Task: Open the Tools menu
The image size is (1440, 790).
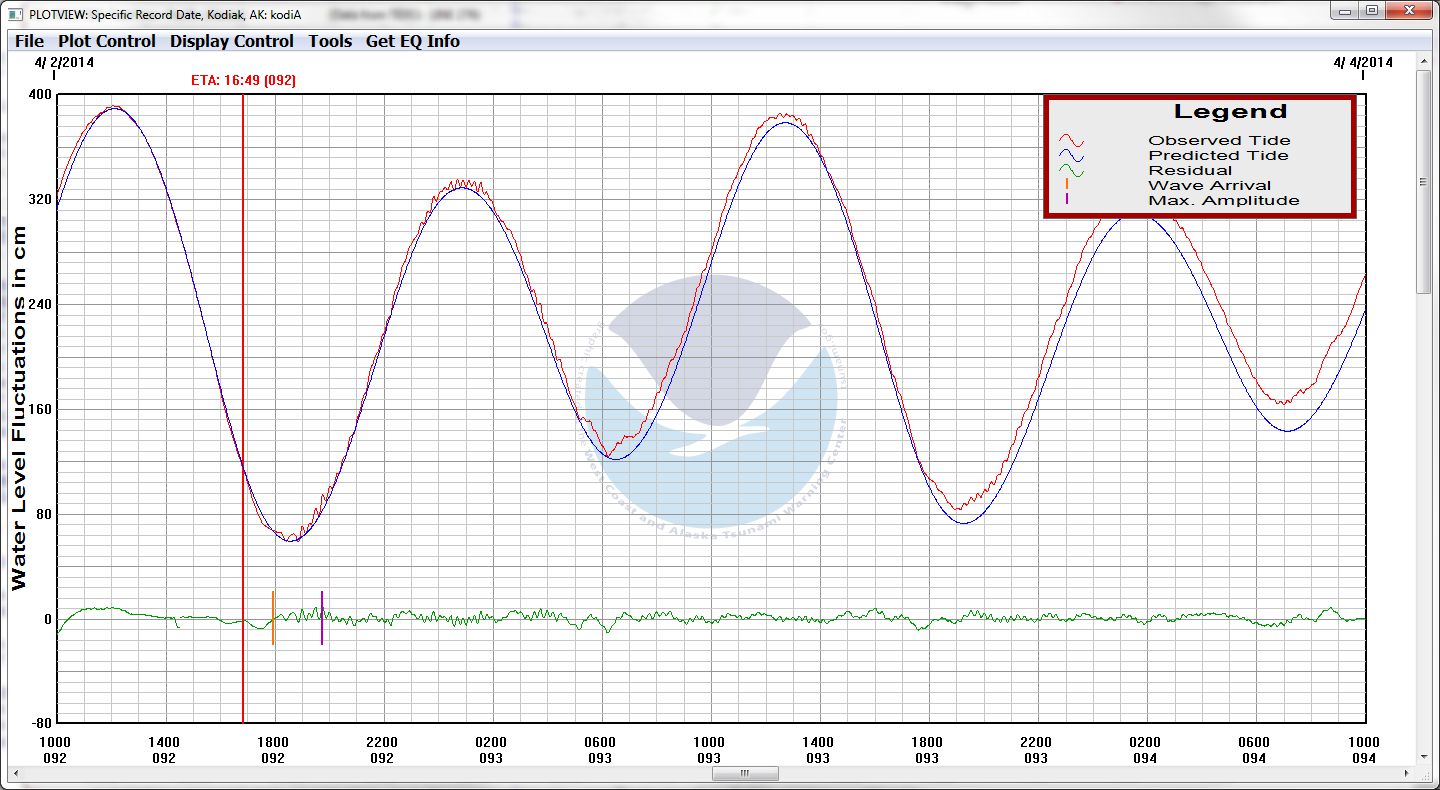Action: click(x=330, y=41)
